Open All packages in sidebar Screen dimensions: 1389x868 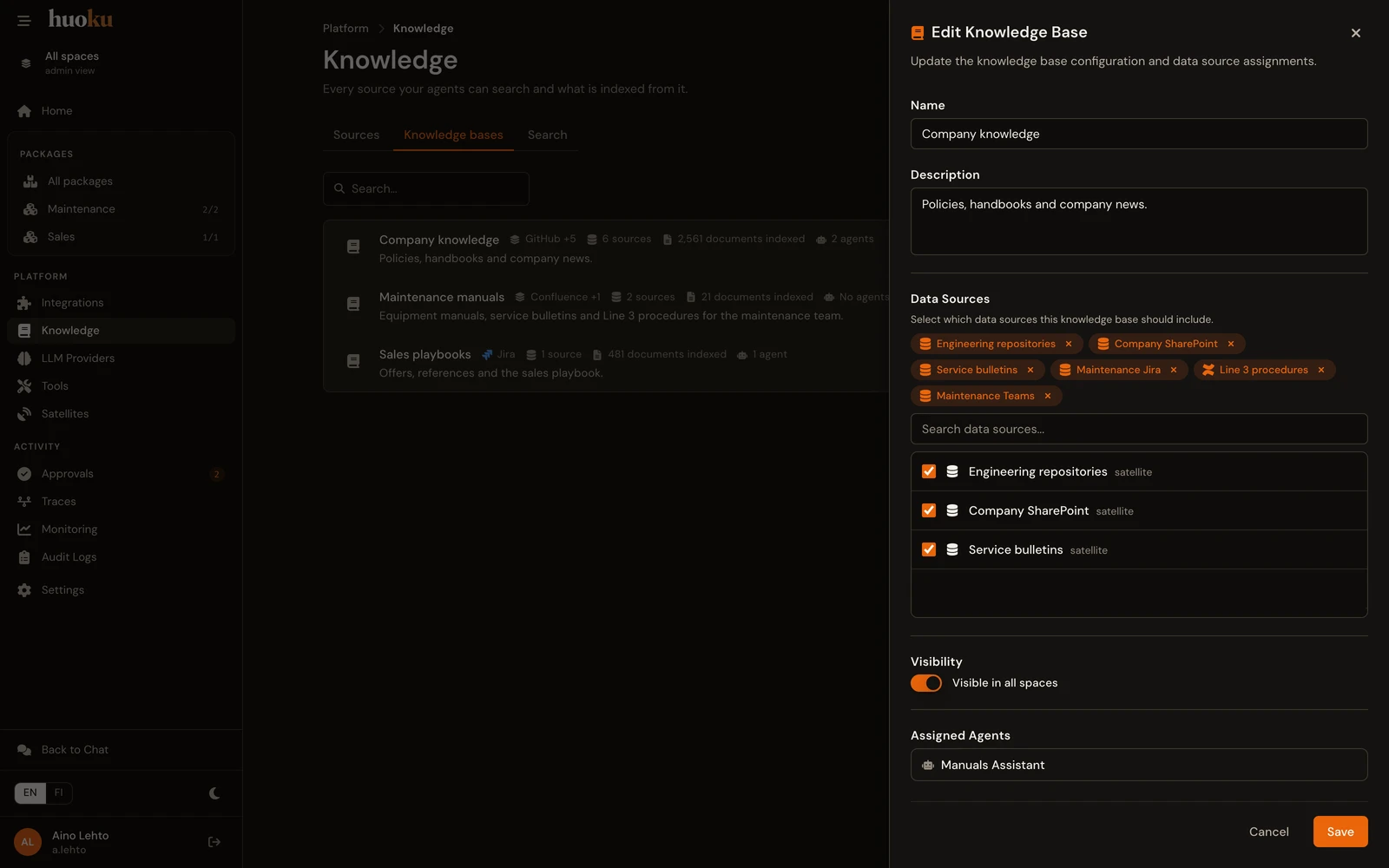point(121,181)
